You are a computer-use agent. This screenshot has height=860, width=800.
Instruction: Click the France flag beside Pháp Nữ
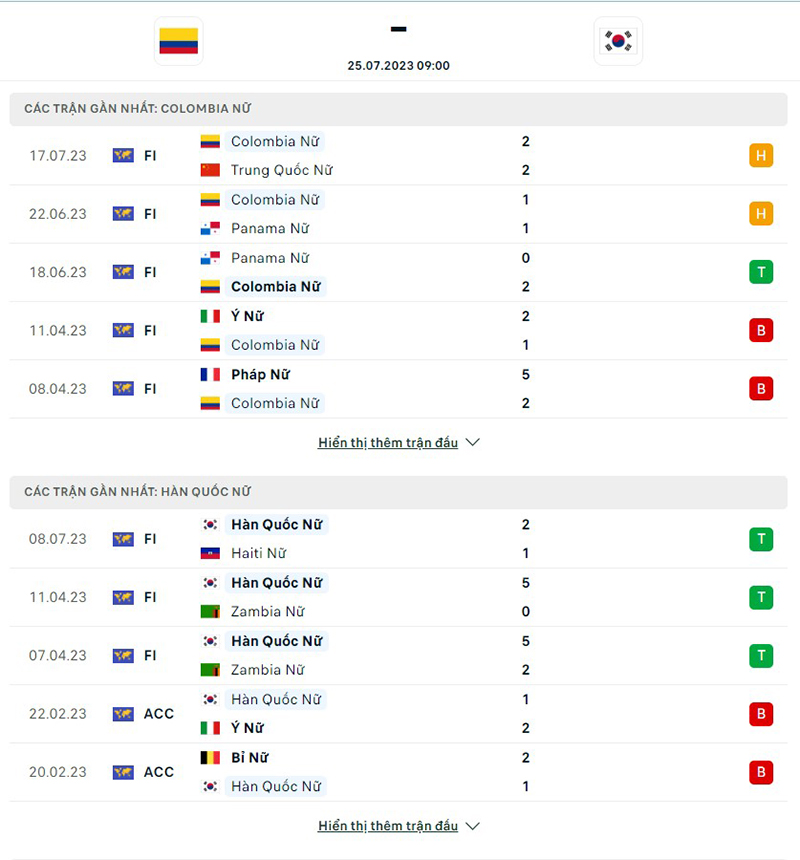coord(211,374)
